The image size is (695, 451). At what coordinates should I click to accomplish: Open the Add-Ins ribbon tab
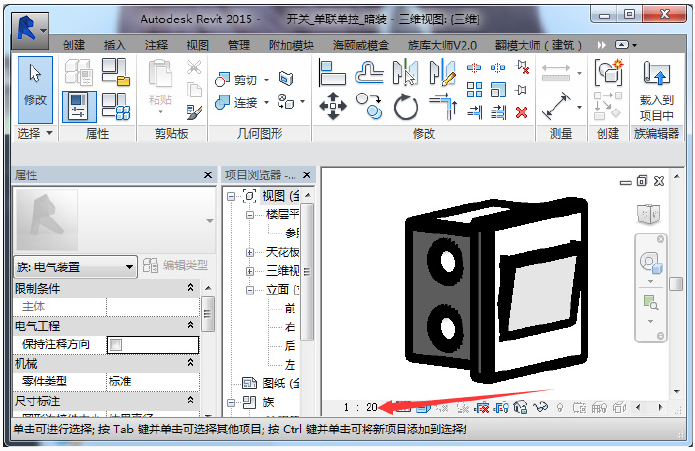(x=291, y=45)
